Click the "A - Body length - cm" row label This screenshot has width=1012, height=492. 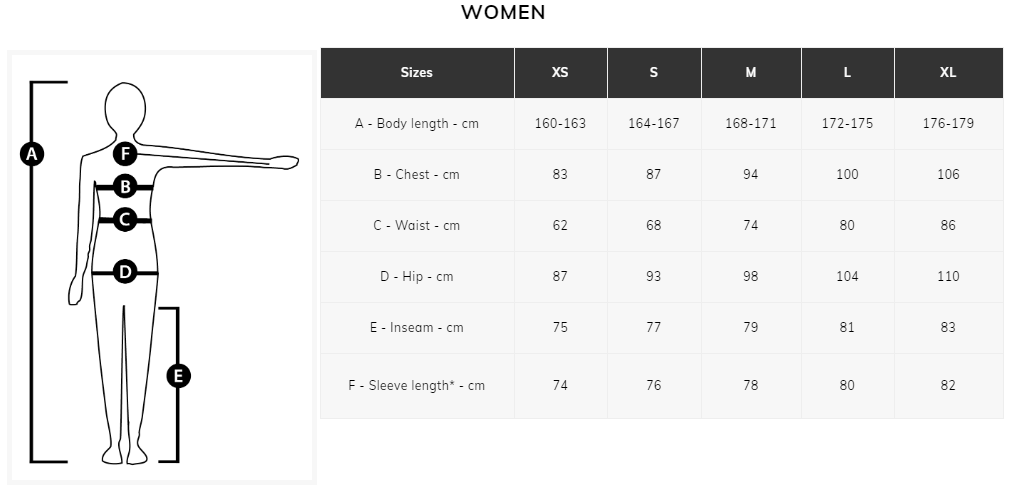coord(416,124)
